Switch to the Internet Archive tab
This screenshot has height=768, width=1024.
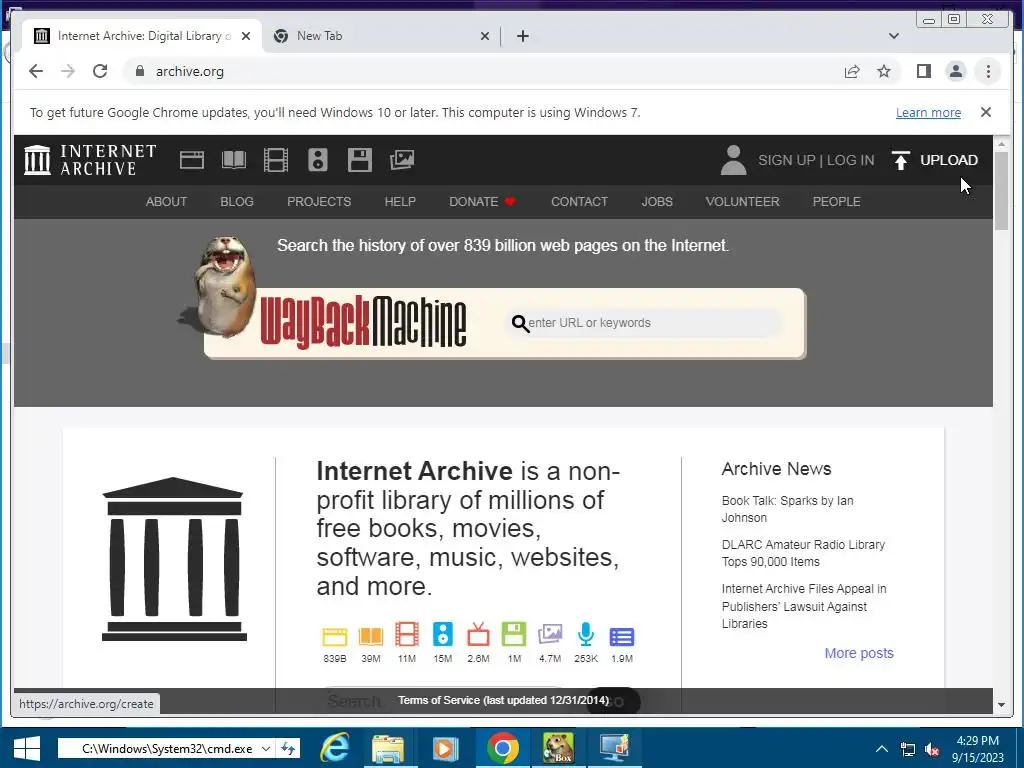(142, 36)
